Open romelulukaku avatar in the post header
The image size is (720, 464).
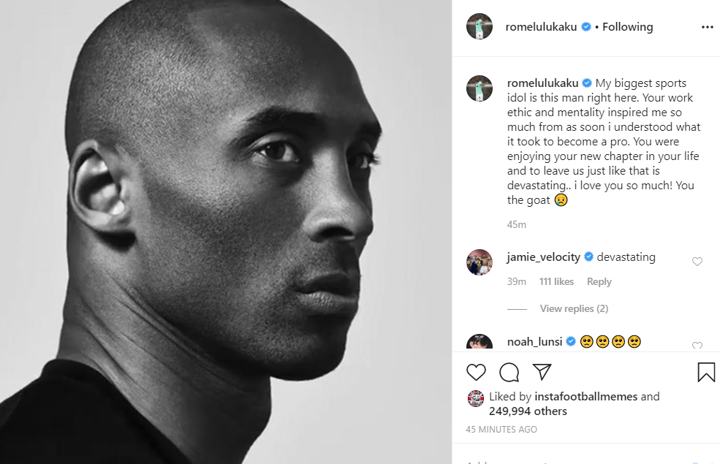[x=479, y=26]
